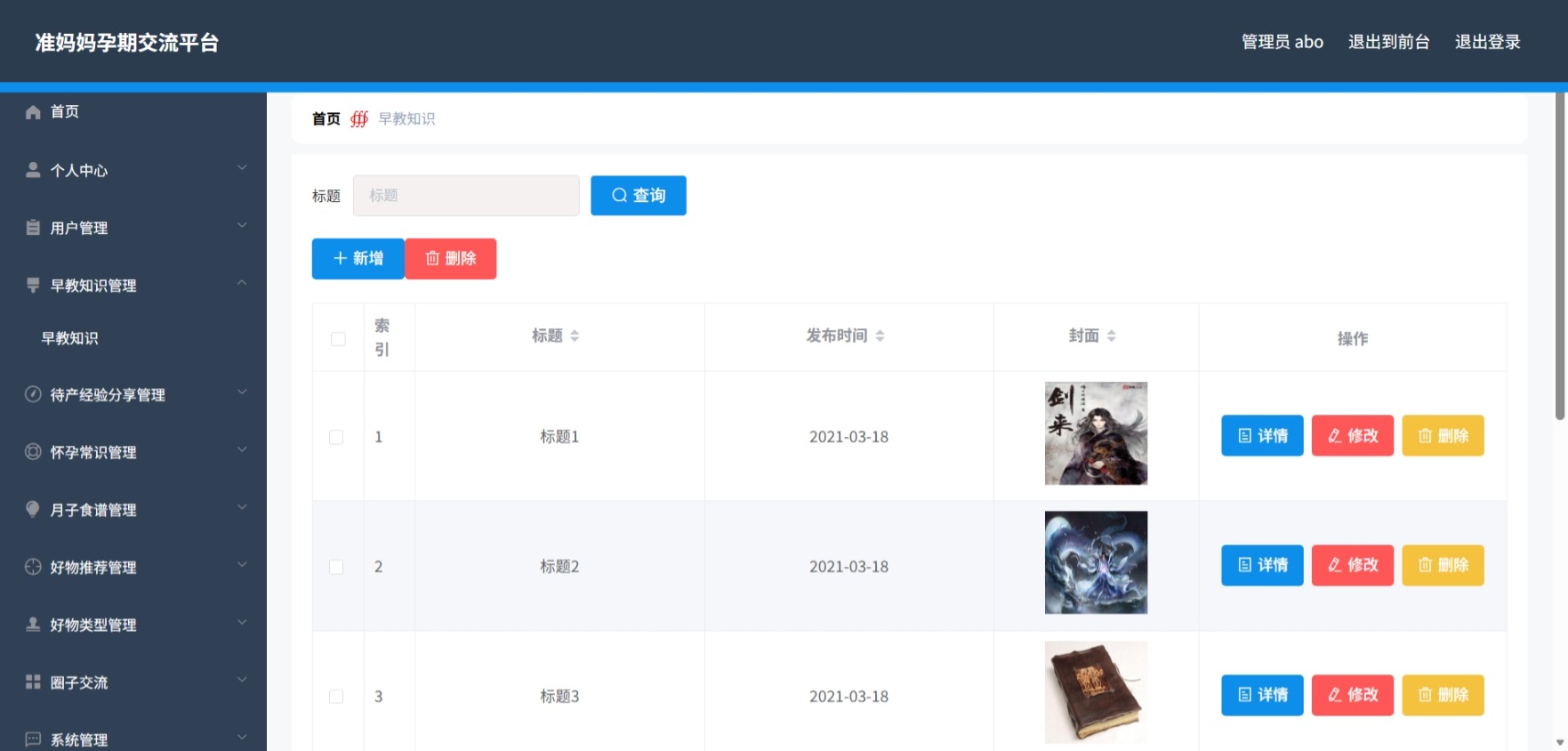Check the checkbox for row 3

[336, 697]
